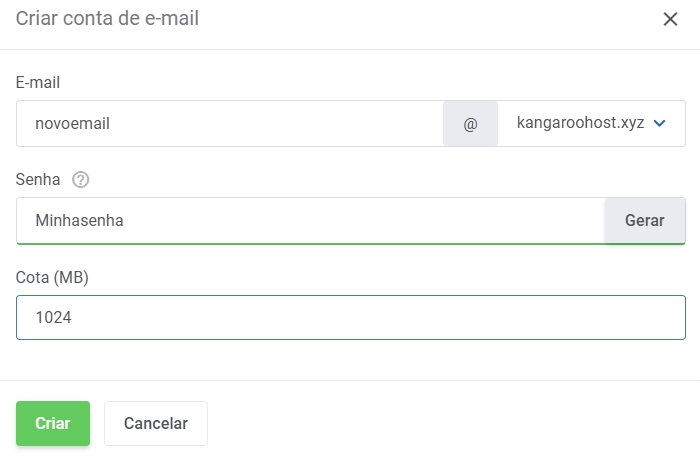Click blank footer area right of Cancelar
The width and height of the screenshot is (700, 462).
click(x=450, y=423)
